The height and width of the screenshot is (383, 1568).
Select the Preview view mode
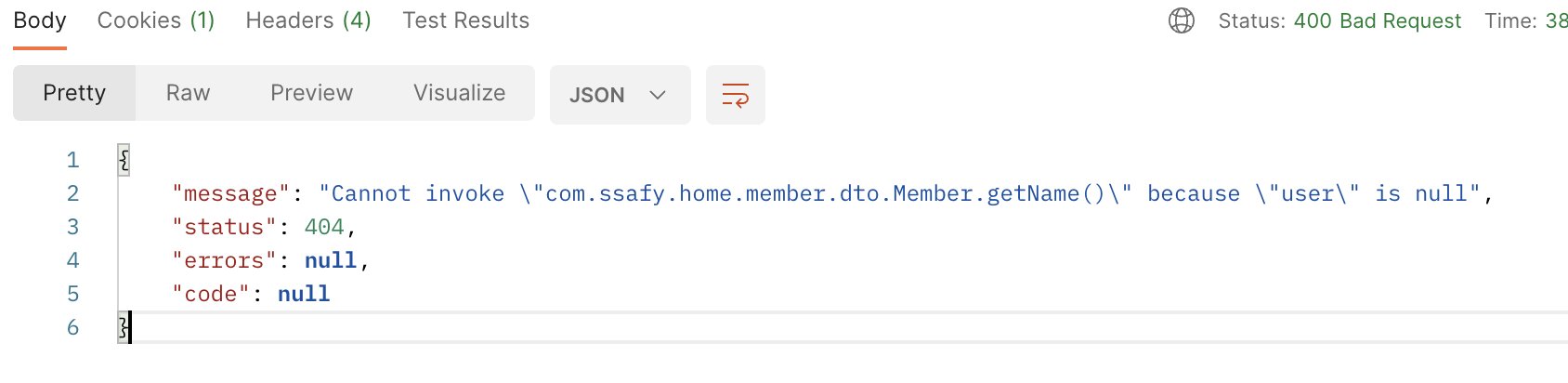point(311,93)
